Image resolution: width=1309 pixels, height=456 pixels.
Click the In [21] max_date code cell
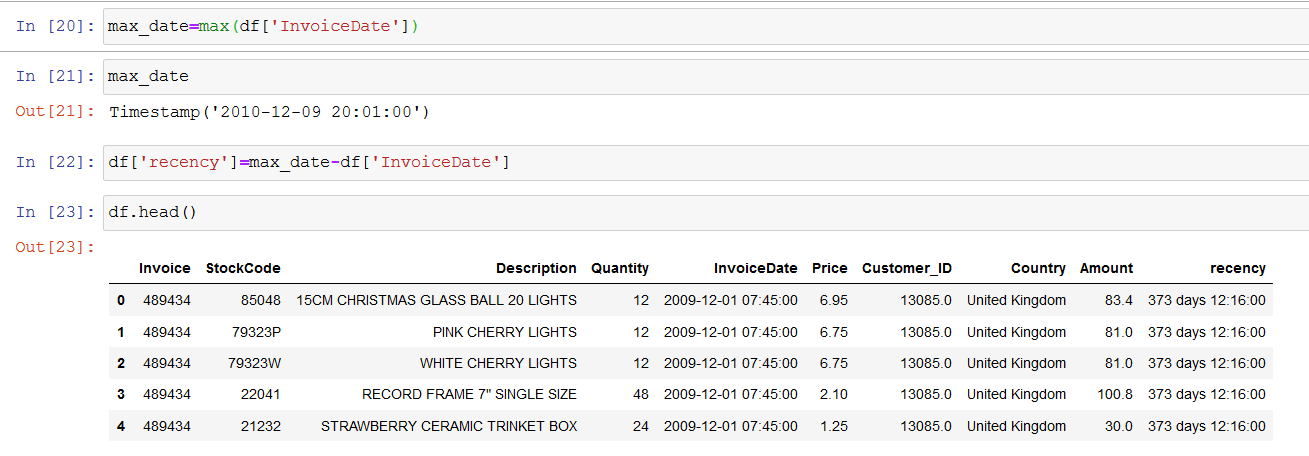(x=705, y=77)
